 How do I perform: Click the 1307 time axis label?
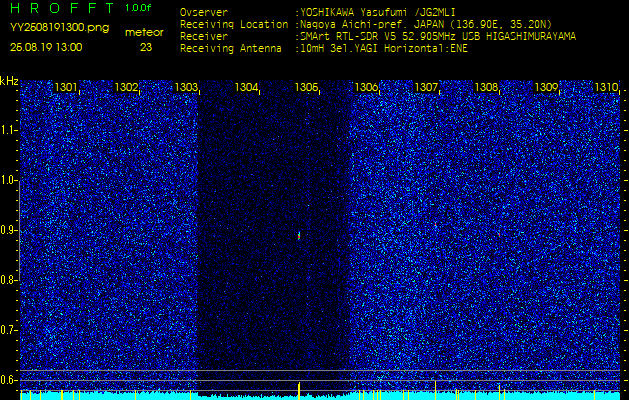point(426,87)
